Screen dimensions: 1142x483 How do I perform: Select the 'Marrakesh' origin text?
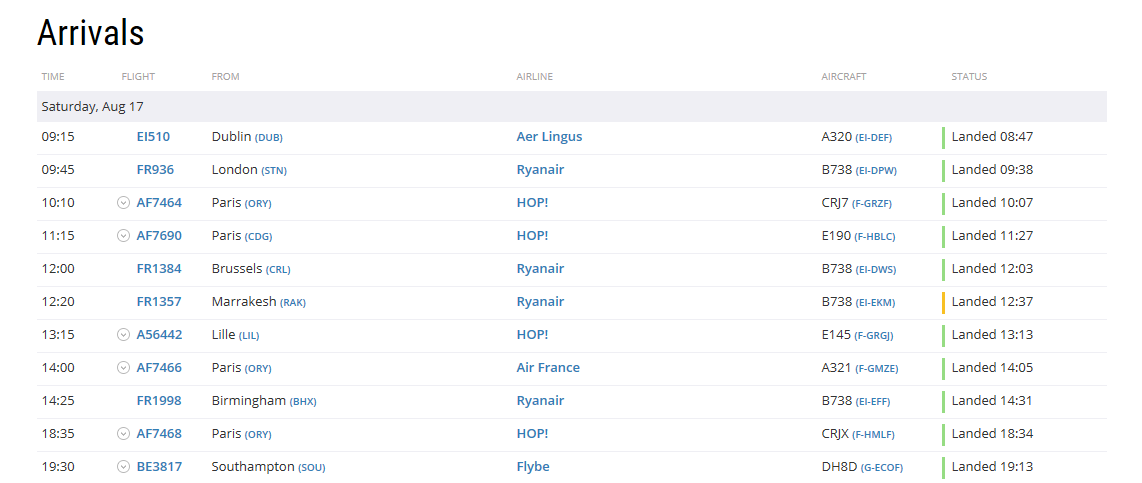pyautogui.click(x=244, y=302)
